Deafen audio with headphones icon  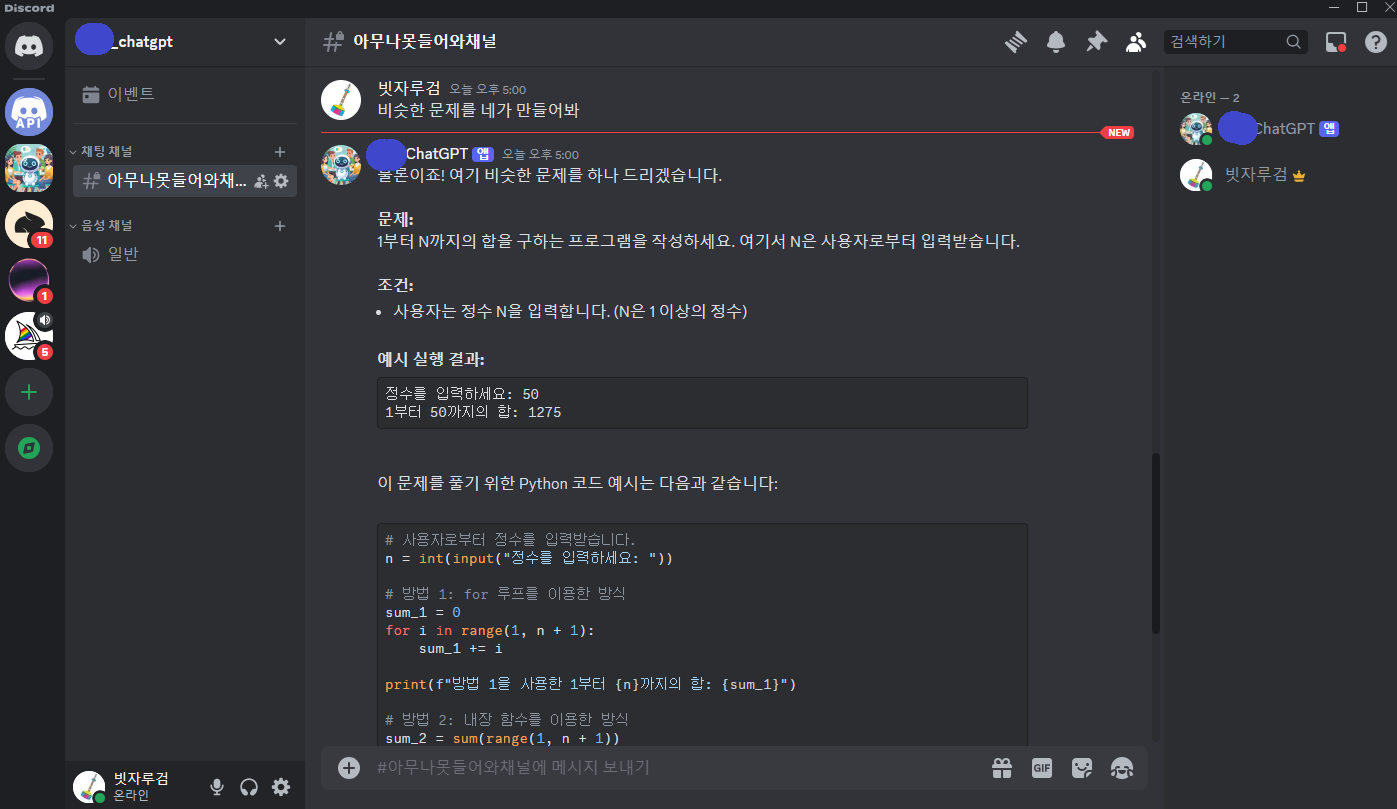249,787
